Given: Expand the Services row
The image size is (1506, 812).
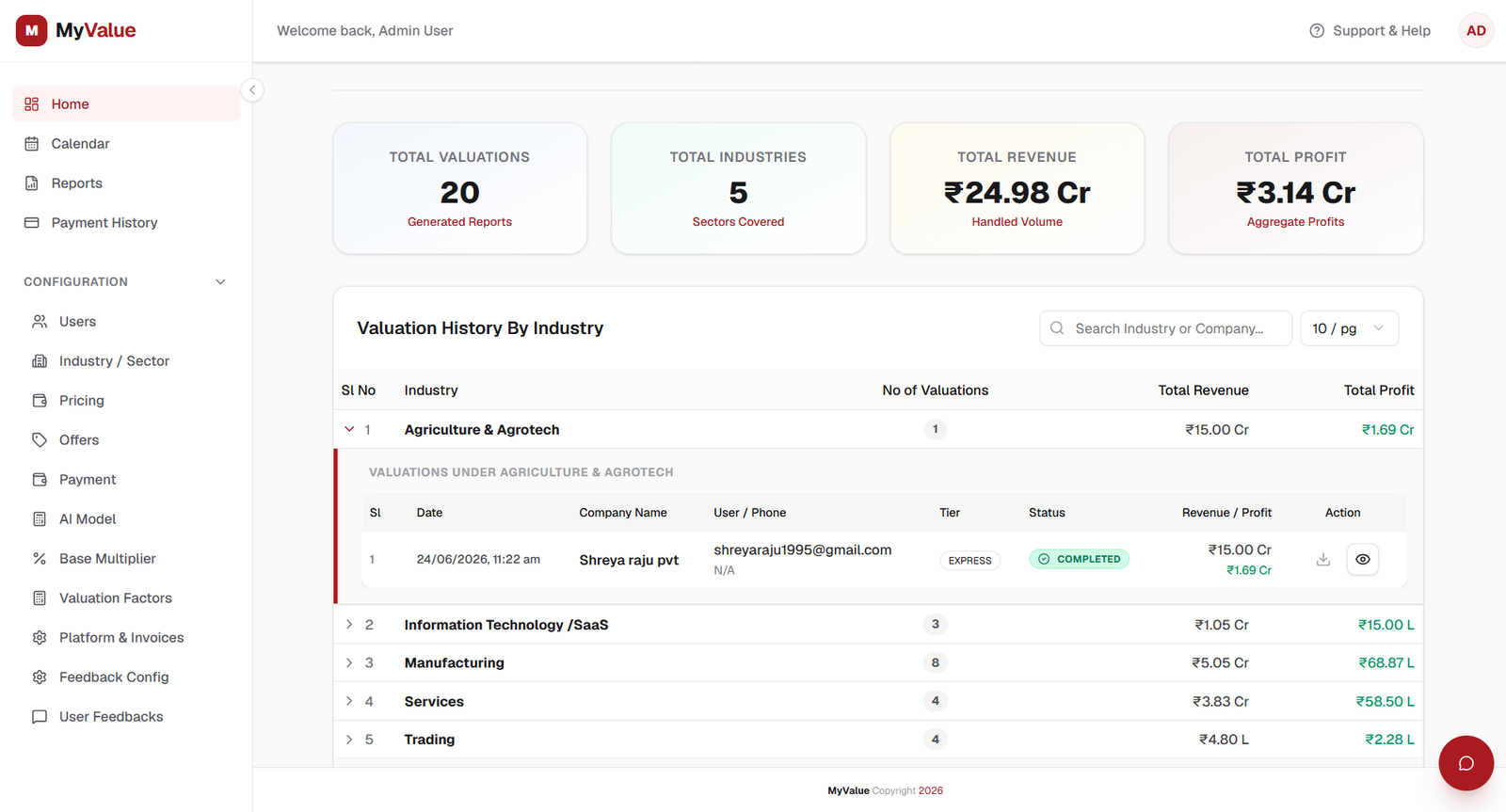Looking at the screenshot, I should pyautogui.click(x=349, y=701).
